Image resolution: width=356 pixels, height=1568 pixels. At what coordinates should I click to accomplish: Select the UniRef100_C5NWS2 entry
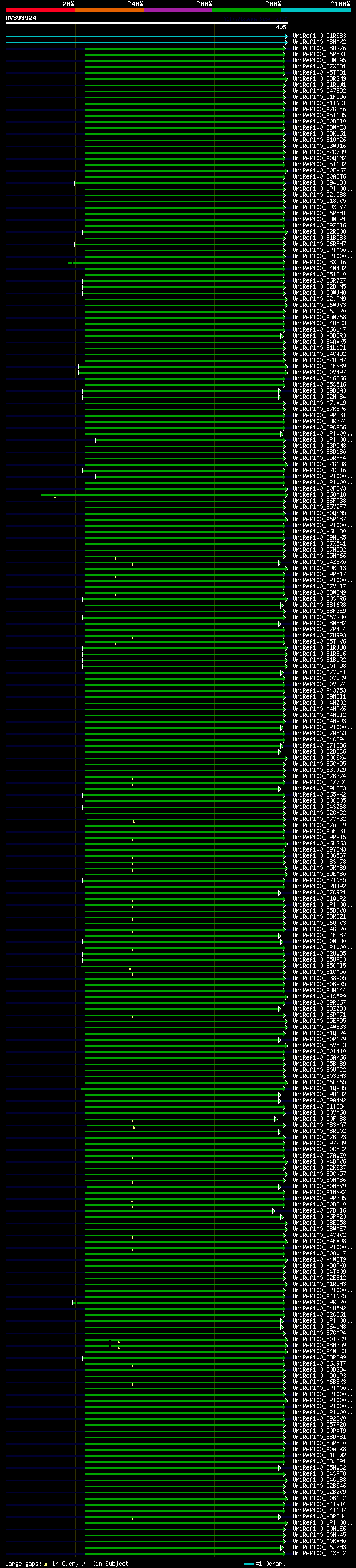tap(319, 1467)
